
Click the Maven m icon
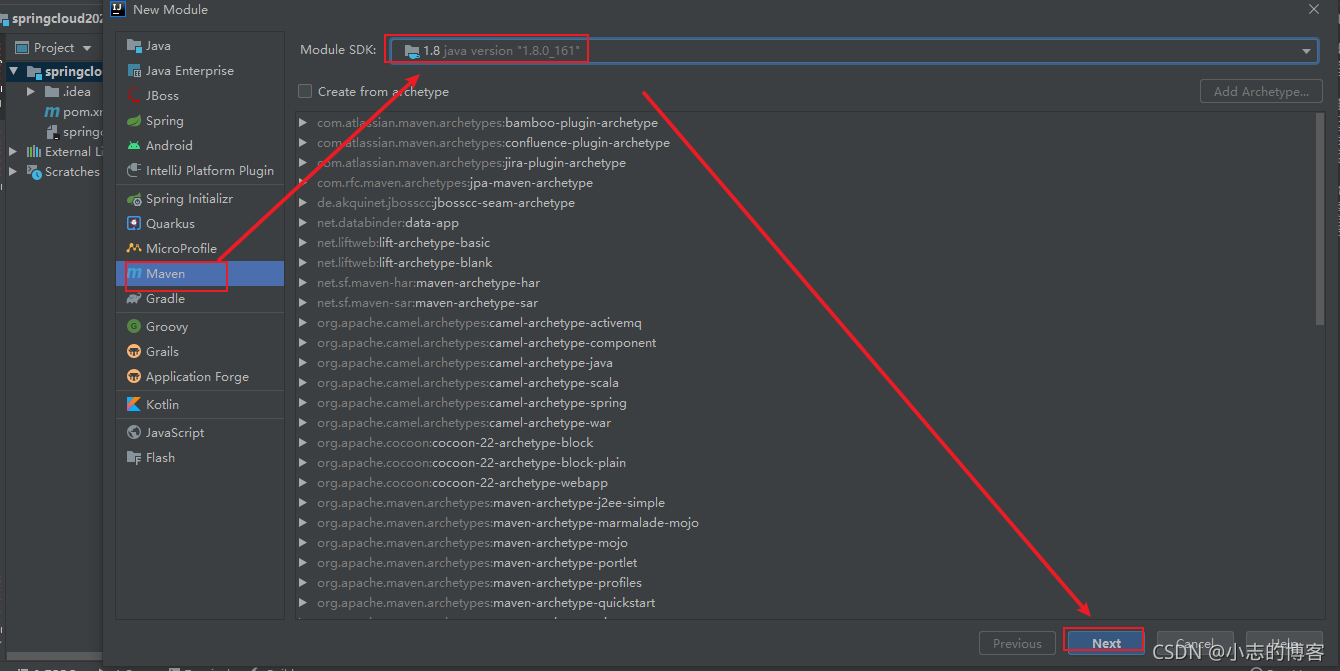click(x=134, y=274)
